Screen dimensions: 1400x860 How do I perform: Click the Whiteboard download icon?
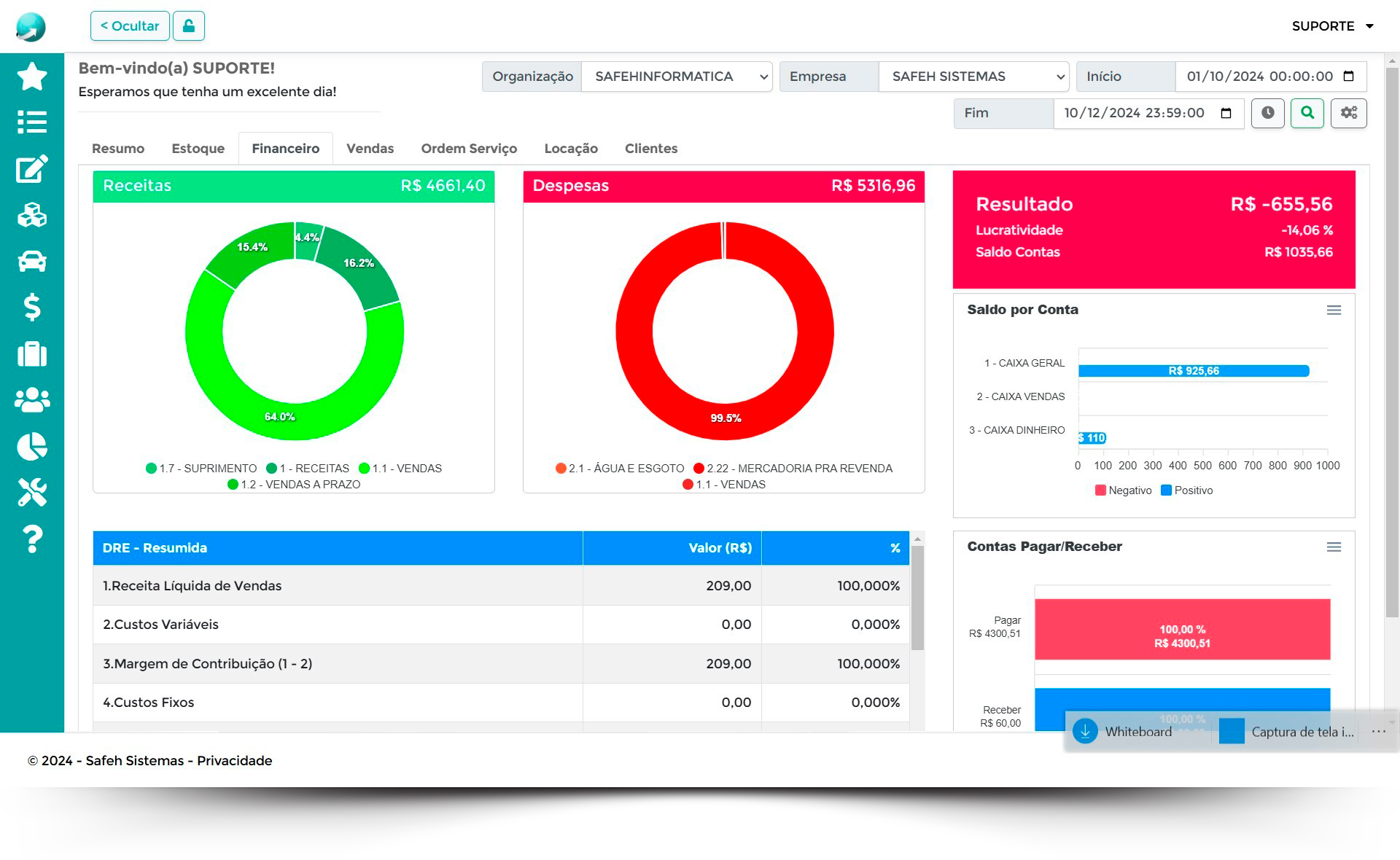[1085, 731]
